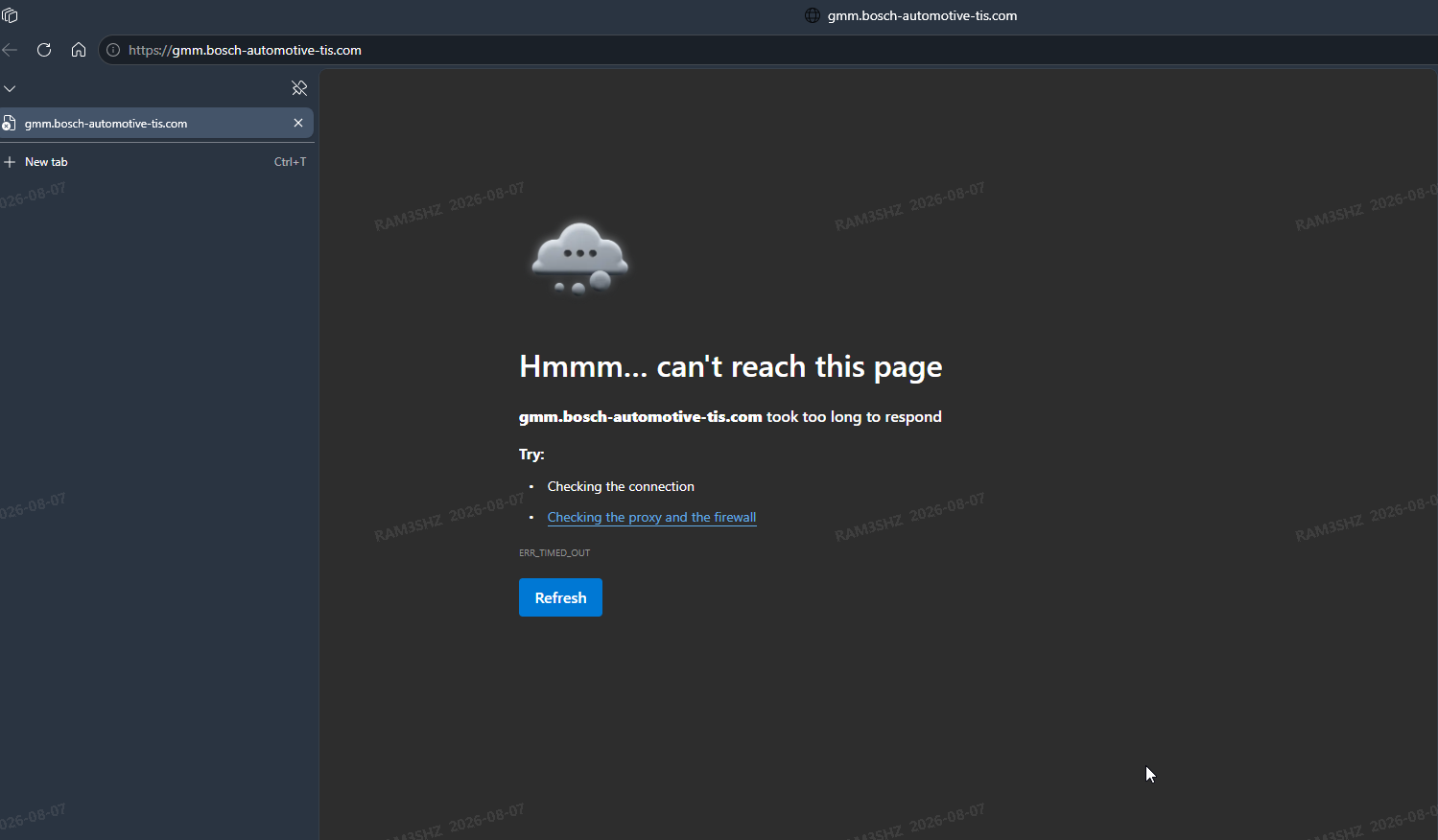Select the gmm.bosch-automotive-tis.com vertical tab
The image size is (1438, 840).
(x=156, y=123)
